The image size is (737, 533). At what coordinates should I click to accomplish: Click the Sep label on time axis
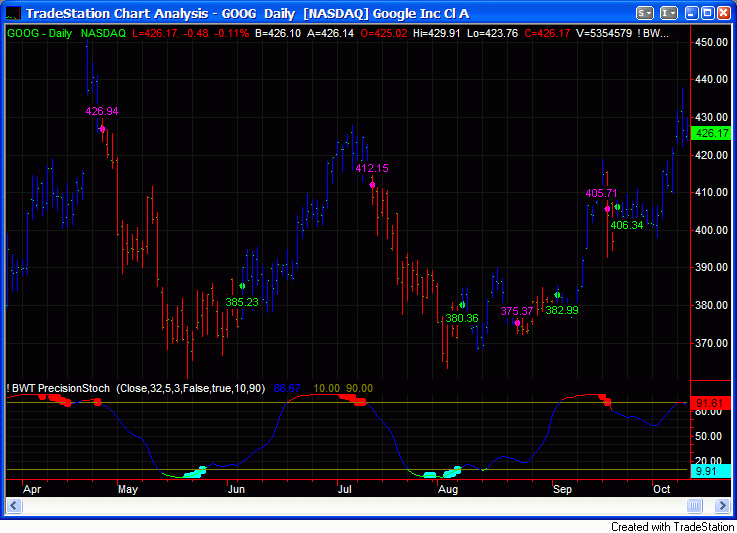point(562,490)
